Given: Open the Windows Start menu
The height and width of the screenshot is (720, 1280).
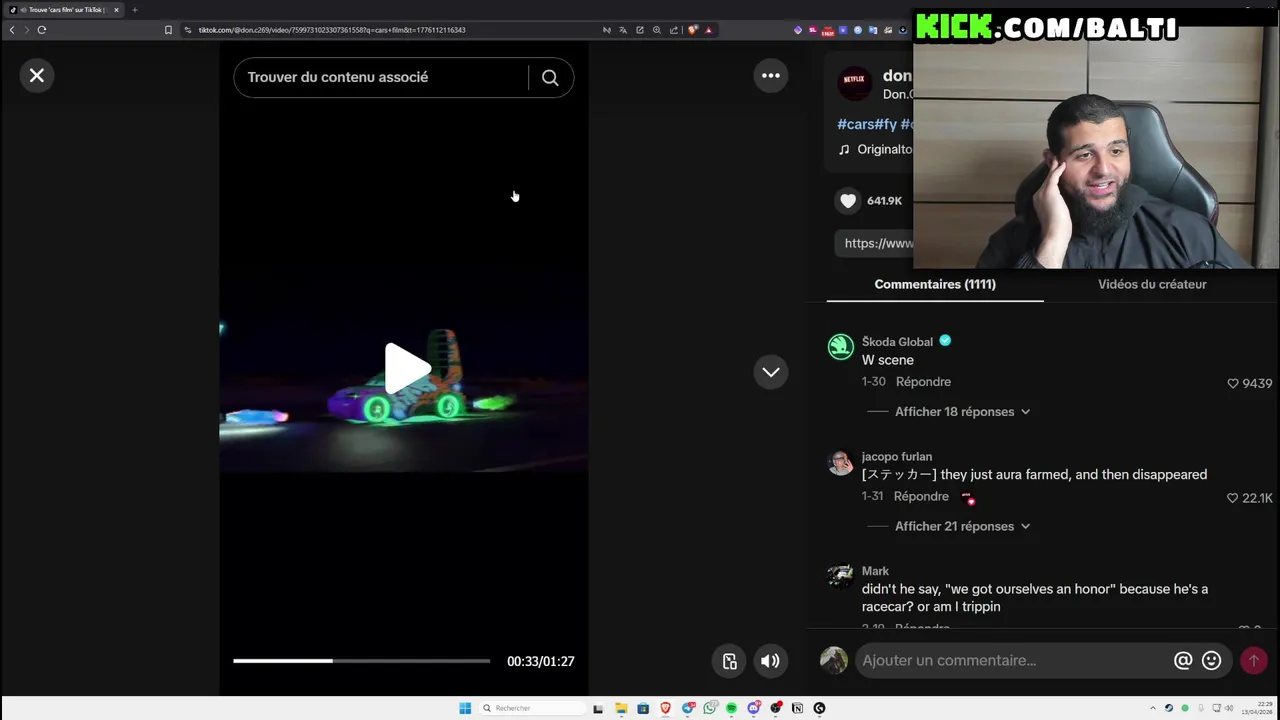Looking at the screenshot, I should [x=465, y=708].
